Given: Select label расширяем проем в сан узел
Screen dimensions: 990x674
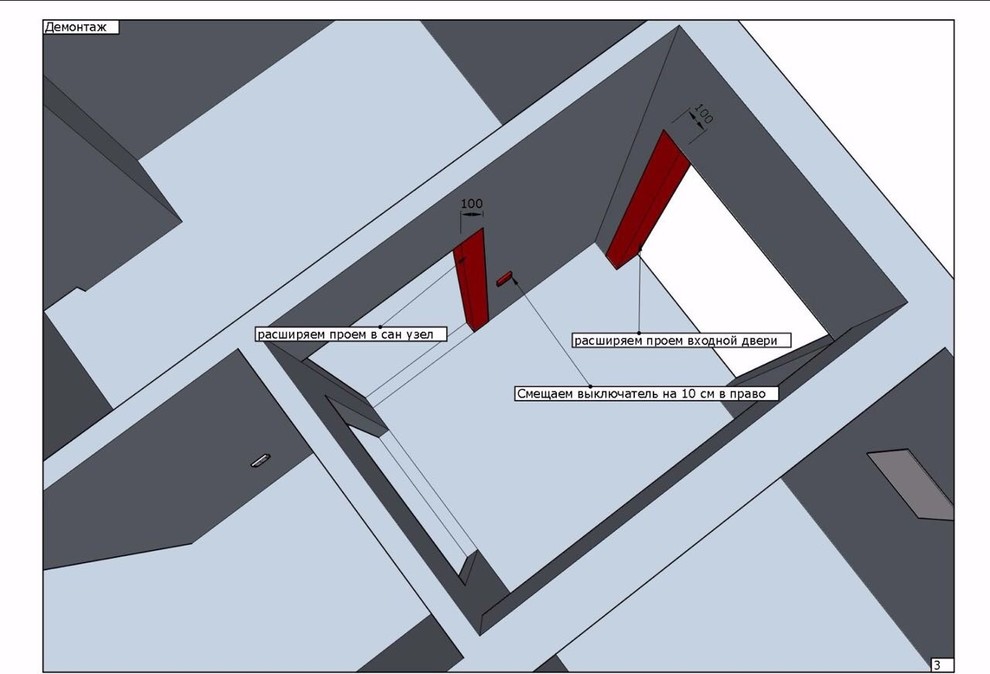Looking at the screenshot, I should pyautogui.click(x=350, y=334).
